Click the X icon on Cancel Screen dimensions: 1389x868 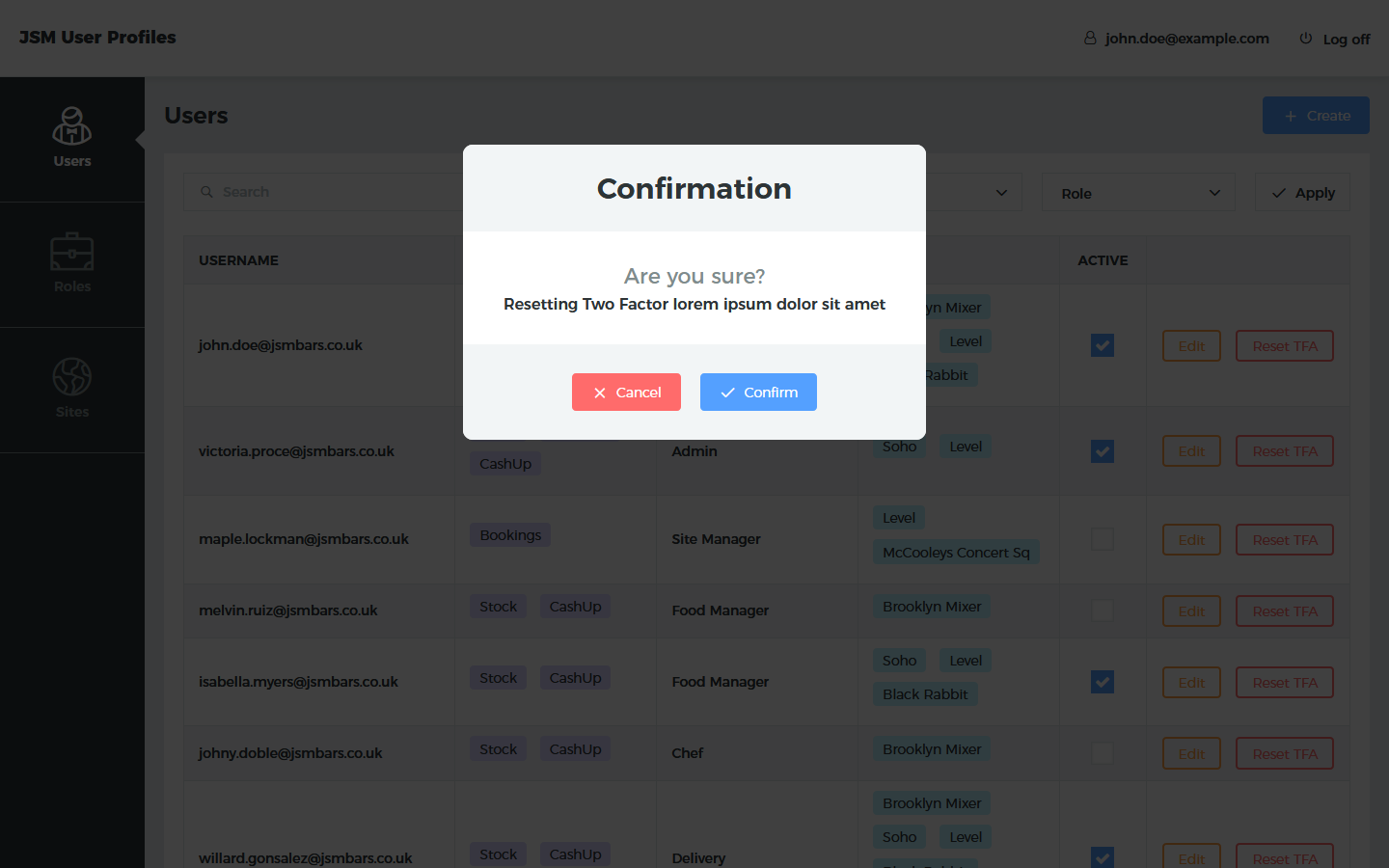600,393
